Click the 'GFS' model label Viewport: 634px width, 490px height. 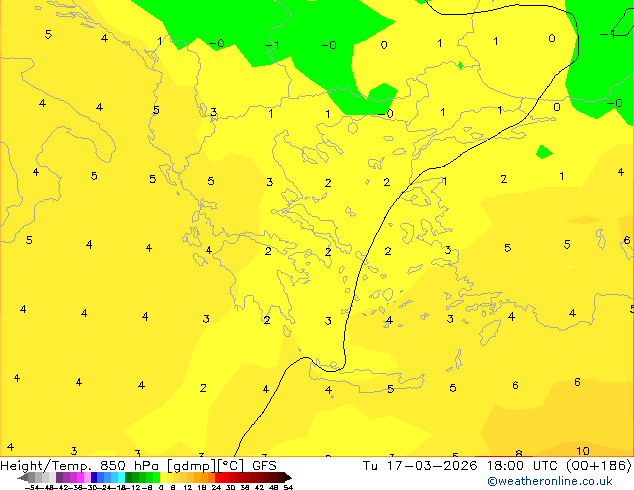coord(264,466)
